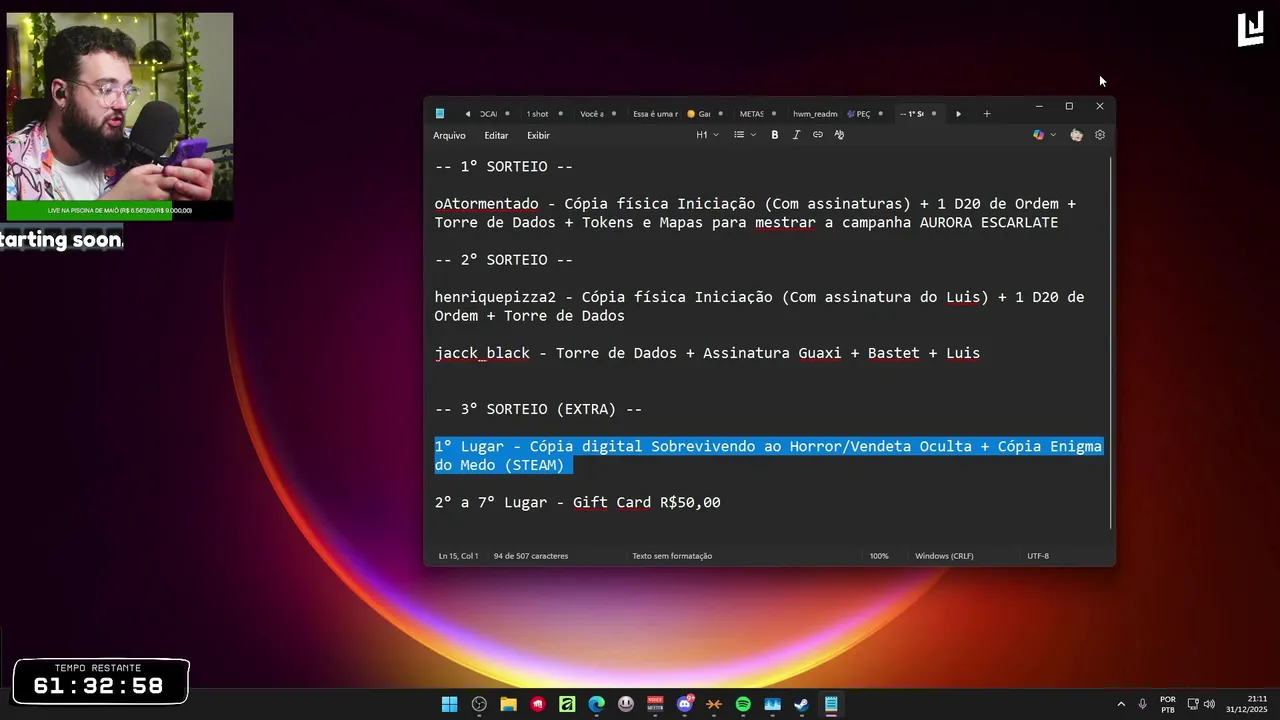Open the green 'A' app on taskbar
This screenshot has width=1280, height=720.
click(x=567, y=704)
